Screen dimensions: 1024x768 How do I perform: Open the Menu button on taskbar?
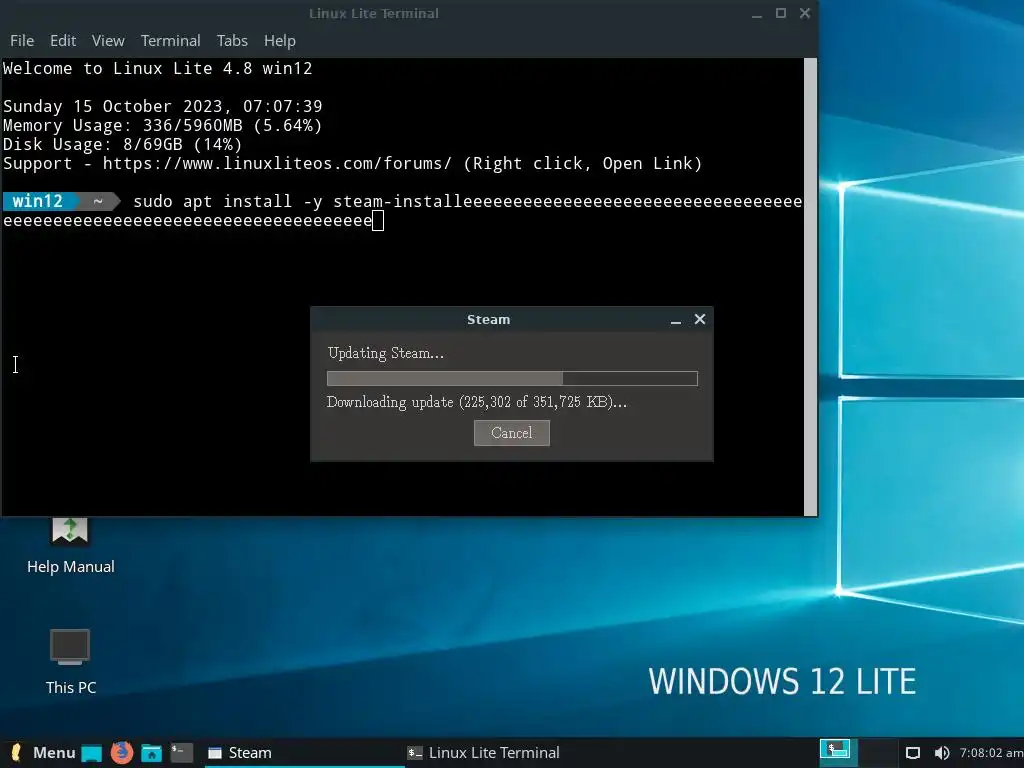coord(43,753)
